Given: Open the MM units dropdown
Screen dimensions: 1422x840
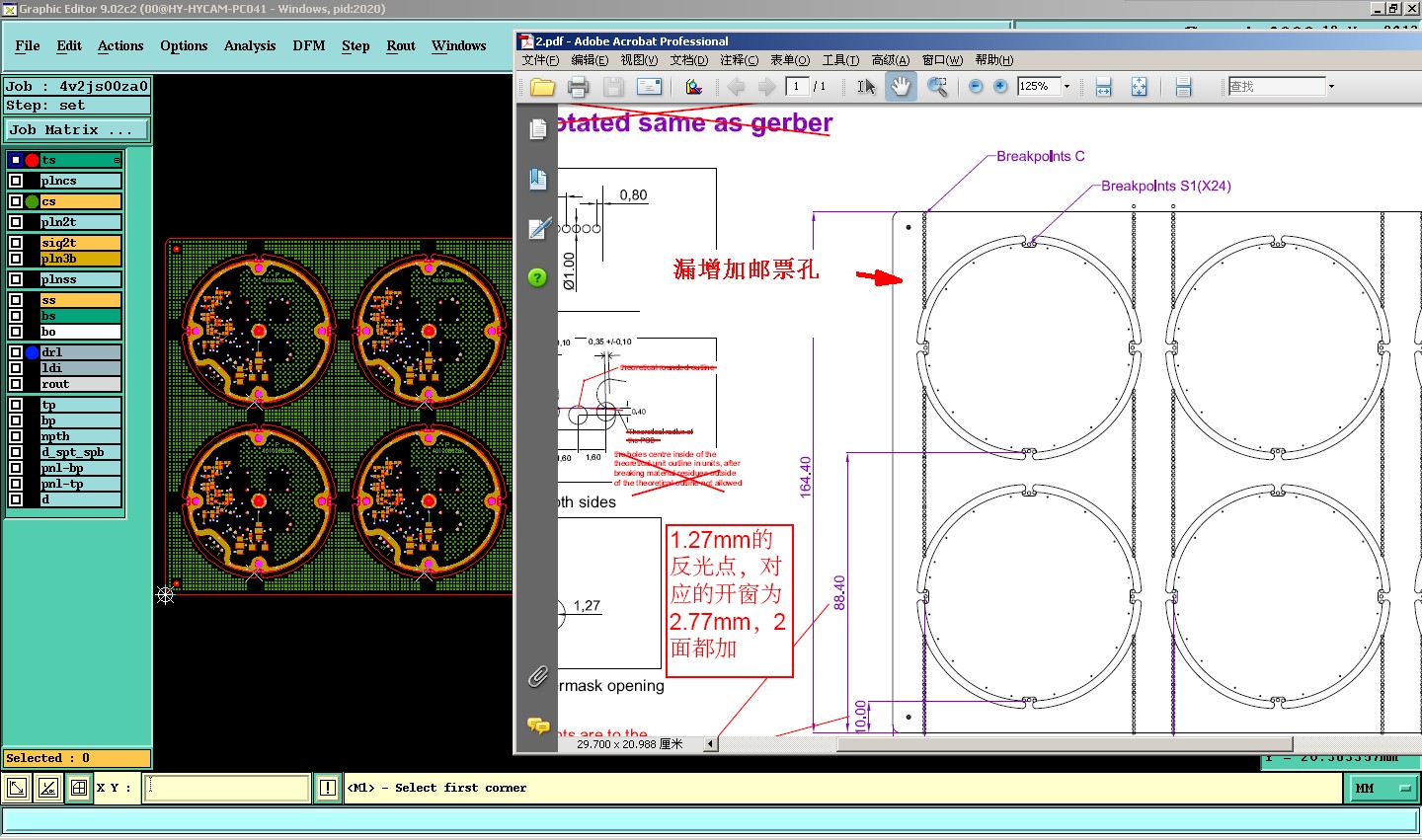Looking at the screenshot, I should pos(1382,788).
